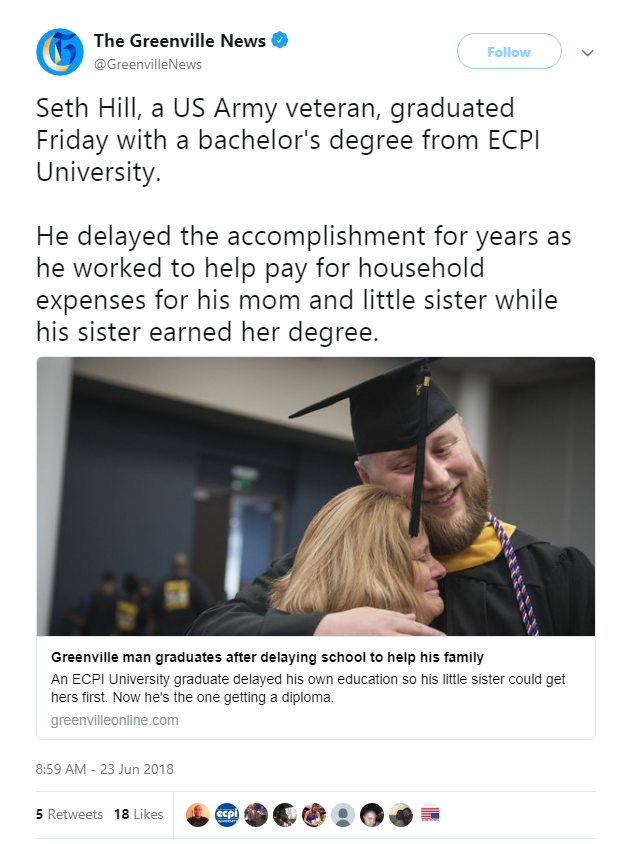Click the first liker avatar with orange background

coord(198,815)
